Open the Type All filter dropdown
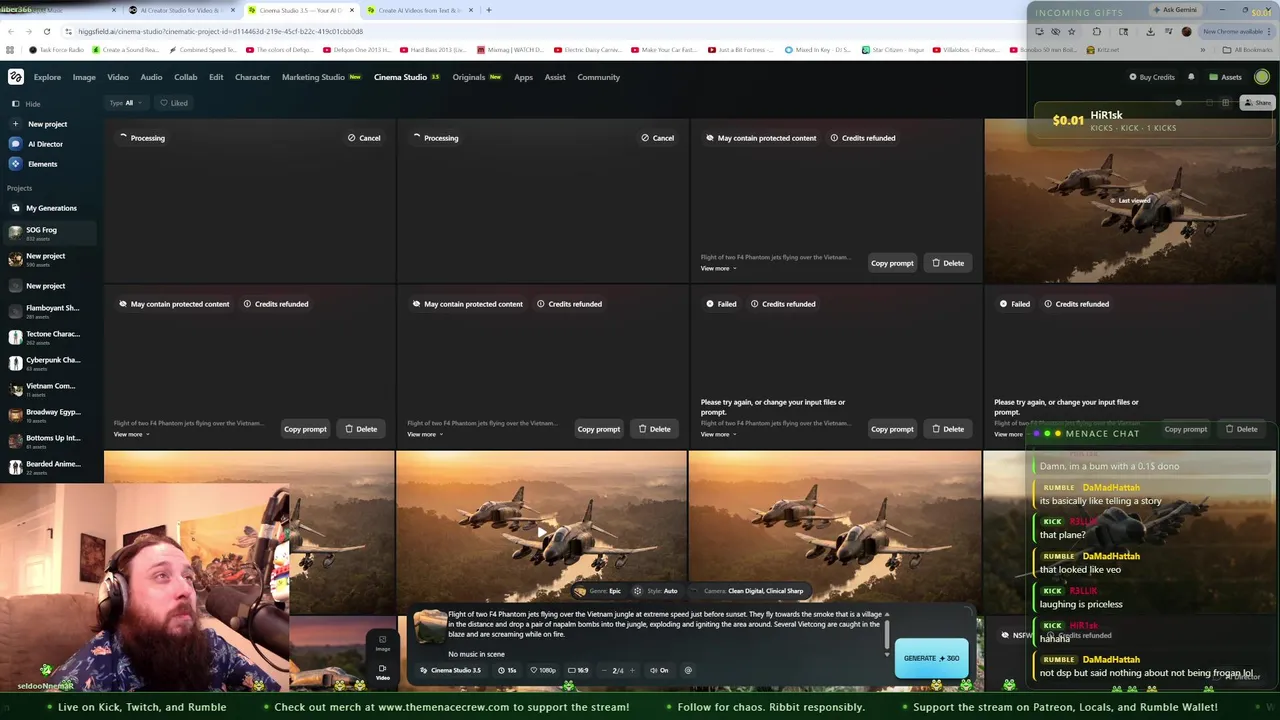Screen dimensions: 1280x720 tap(125, 103)
